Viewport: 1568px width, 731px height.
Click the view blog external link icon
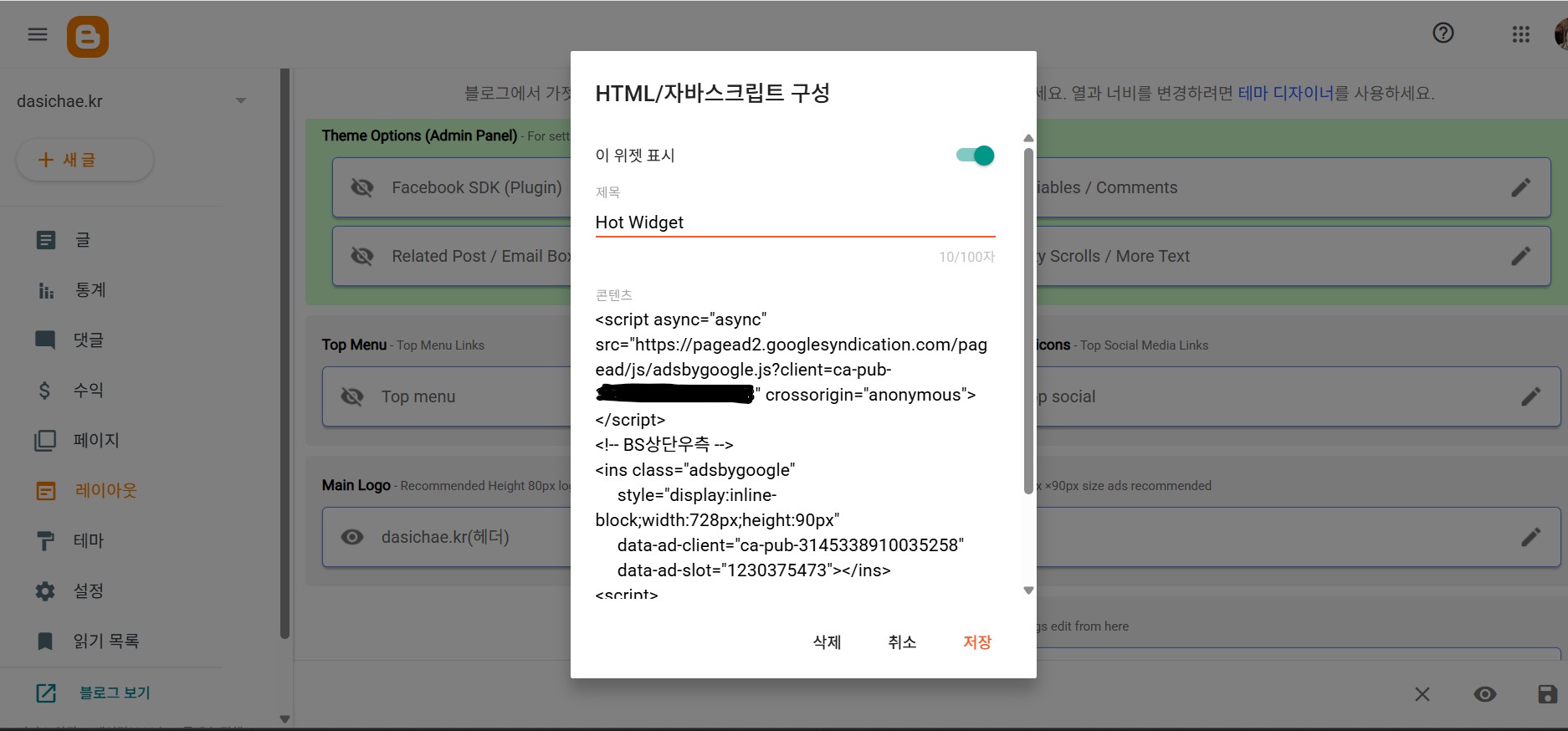pos(46,693)
